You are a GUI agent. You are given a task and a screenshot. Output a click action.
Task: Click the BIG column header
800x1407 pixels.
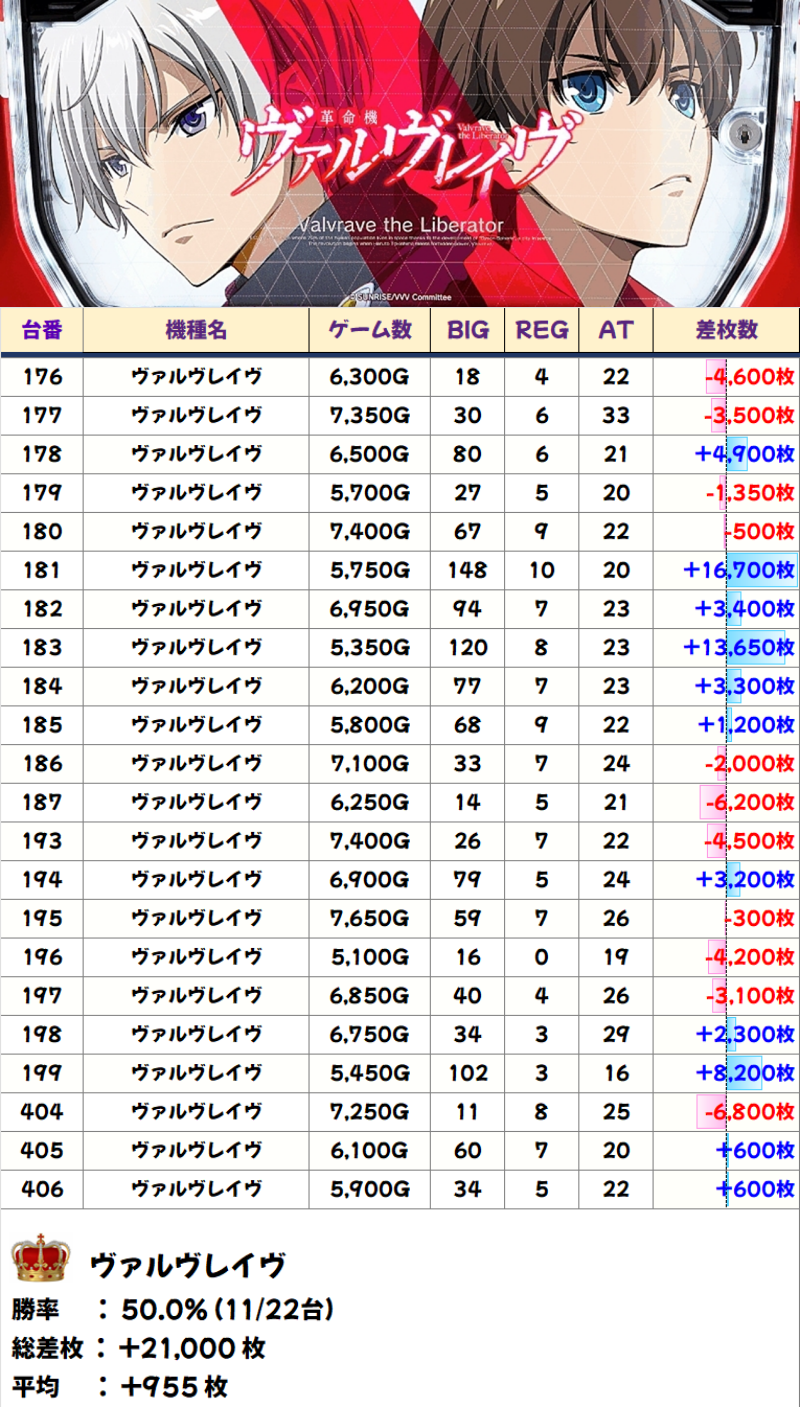(x=467, y=330)
